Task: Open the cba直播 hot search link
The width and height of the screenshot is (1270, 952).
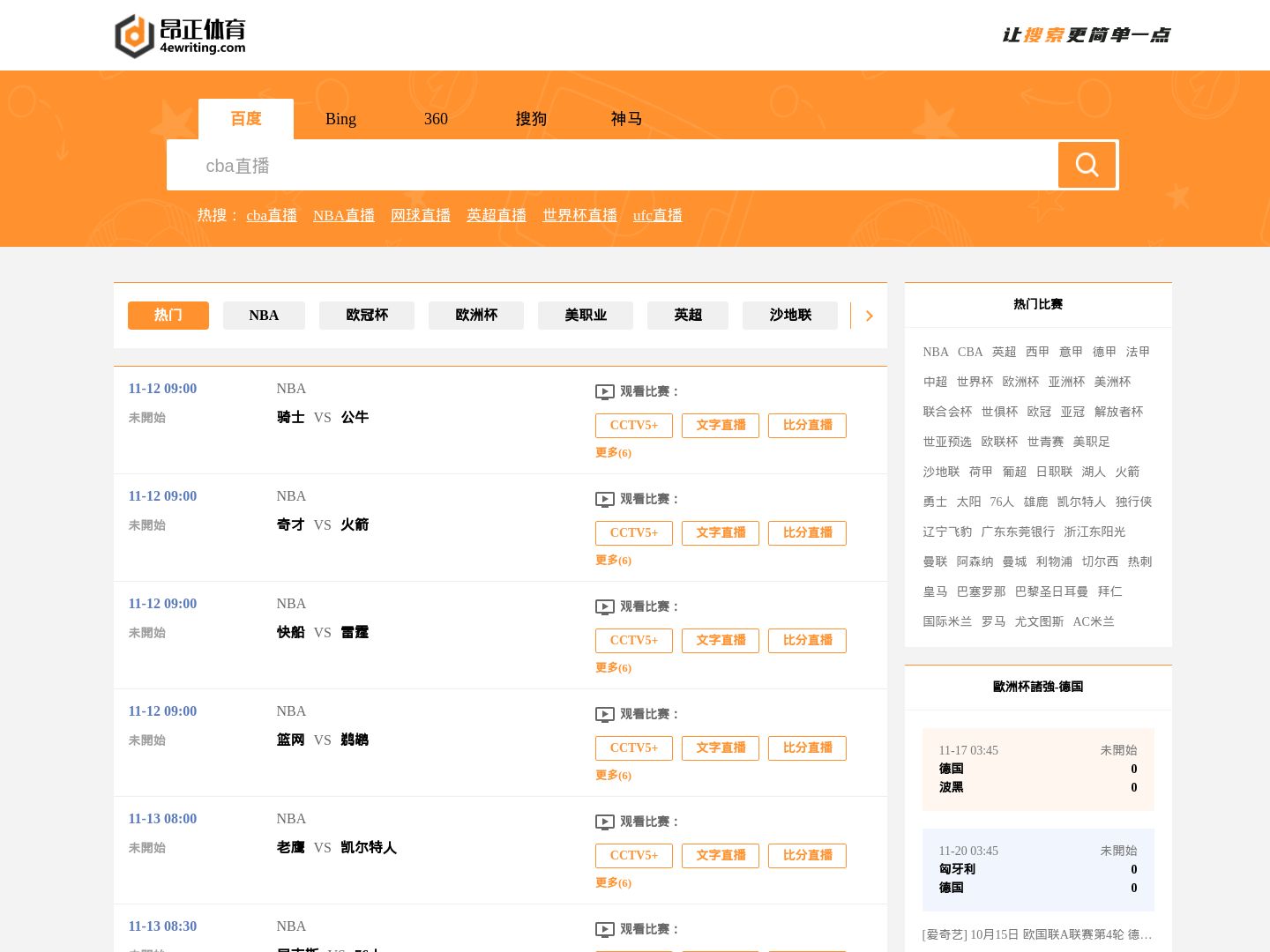Action: tap(272, 215)
